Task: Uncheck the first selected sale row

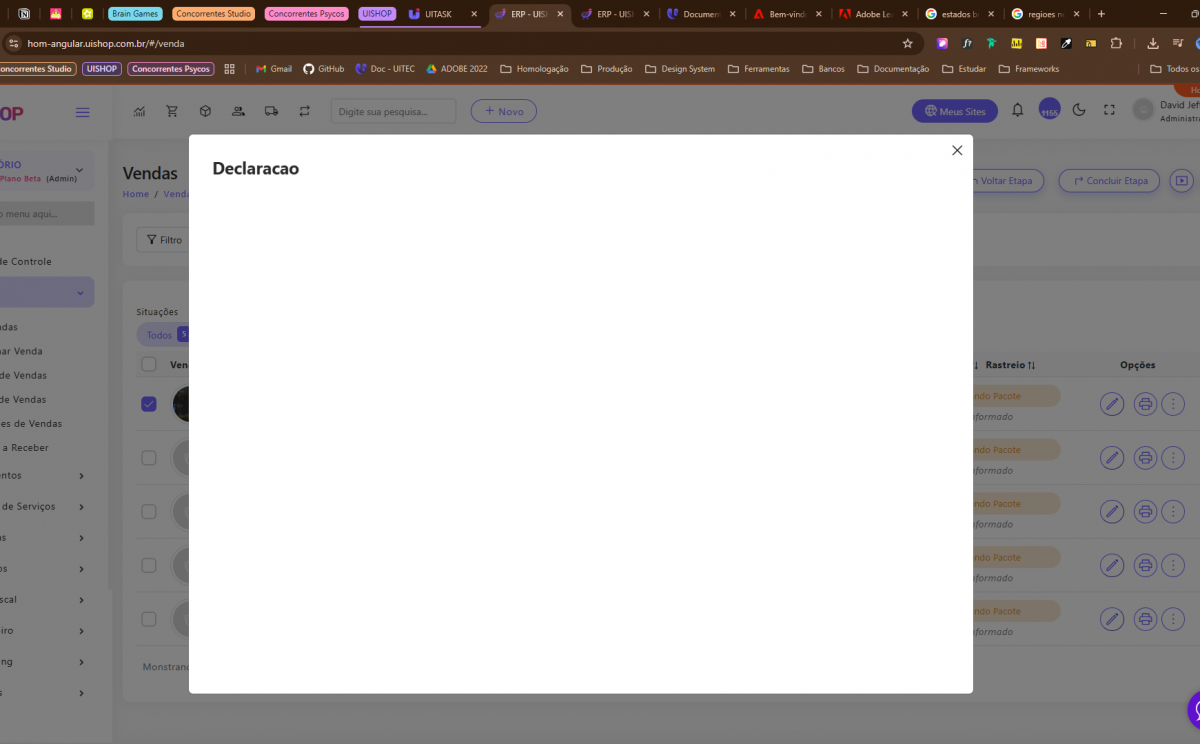Action: [x=149, y=404]
